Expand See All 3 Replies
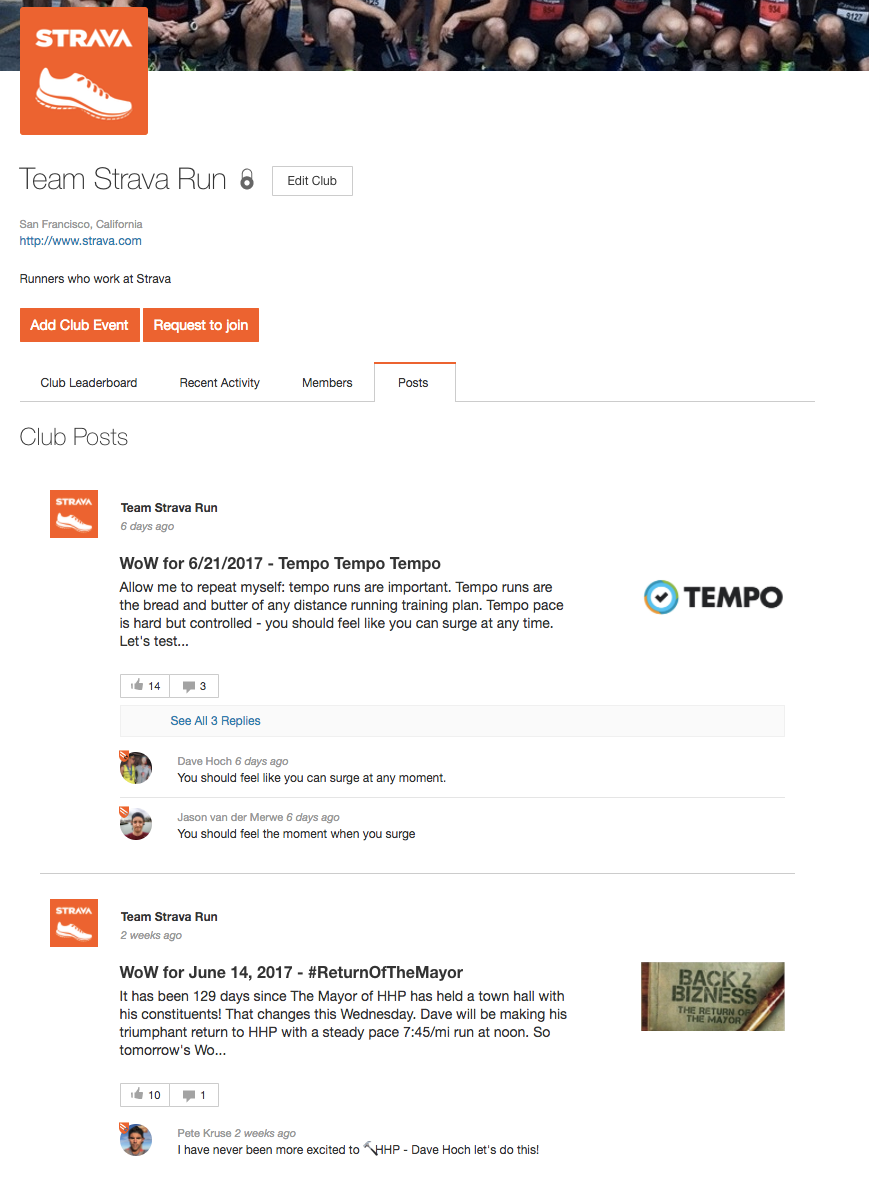Screen dimensions: 869x1187 coord(215,721)
